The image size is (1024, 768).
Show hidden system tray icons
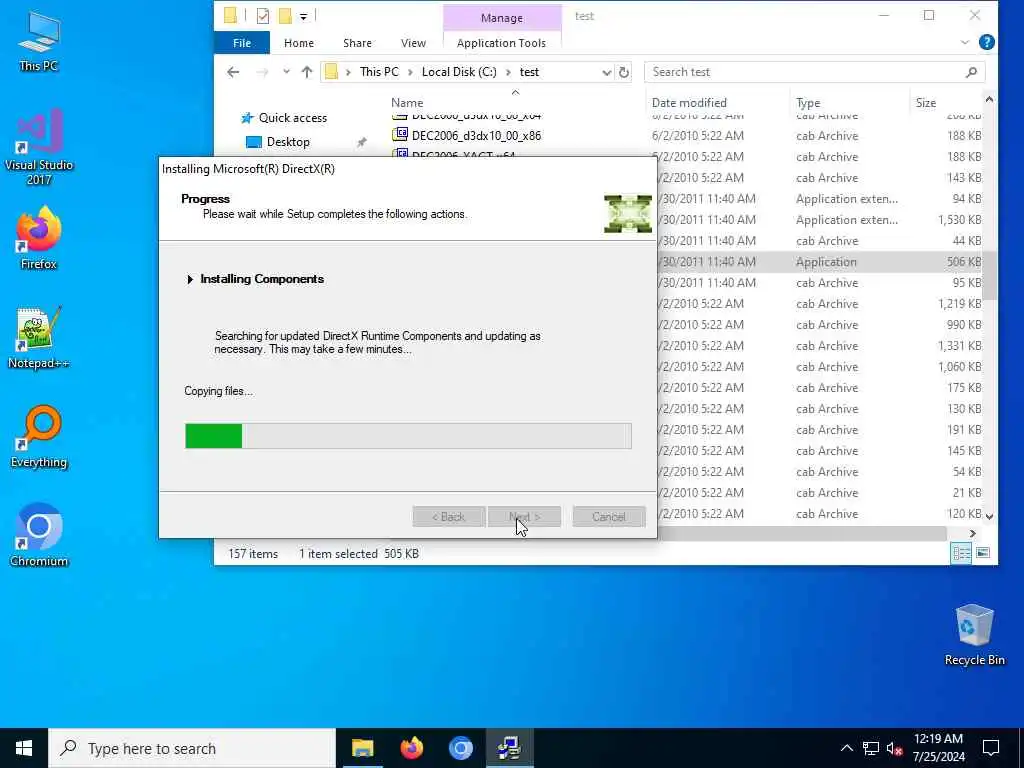(x=846, y=748)
